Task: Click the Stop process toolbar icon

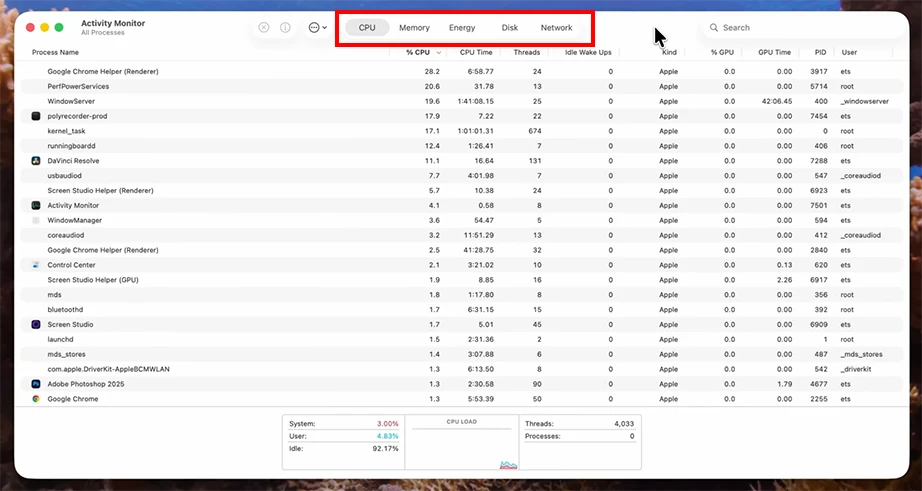Action: click(264, 28)
